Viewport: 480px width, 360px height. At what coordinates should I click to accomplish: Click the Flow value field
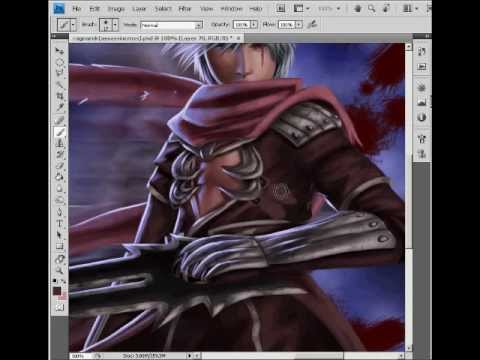(287, 25)
